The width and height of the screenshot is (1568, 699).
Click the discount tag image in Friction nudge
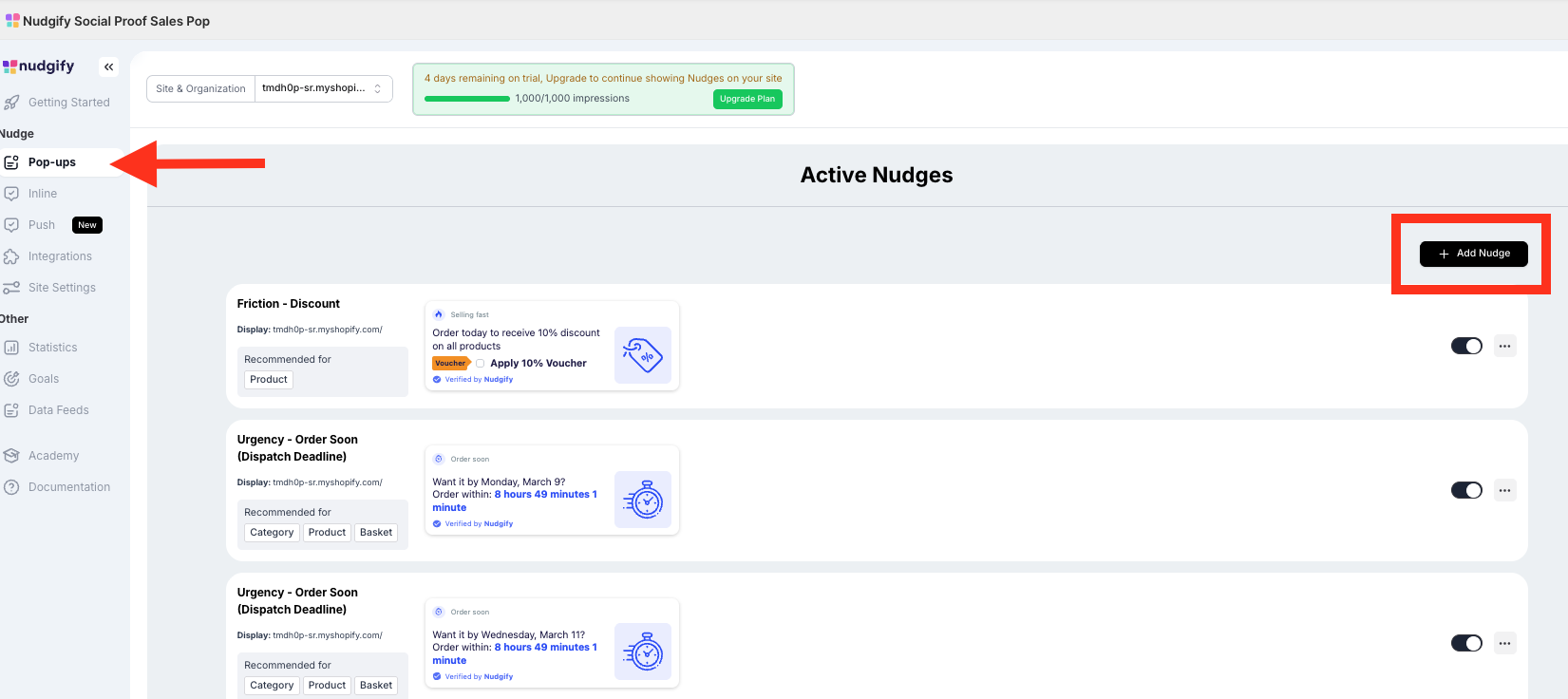[x=643, y=355]
